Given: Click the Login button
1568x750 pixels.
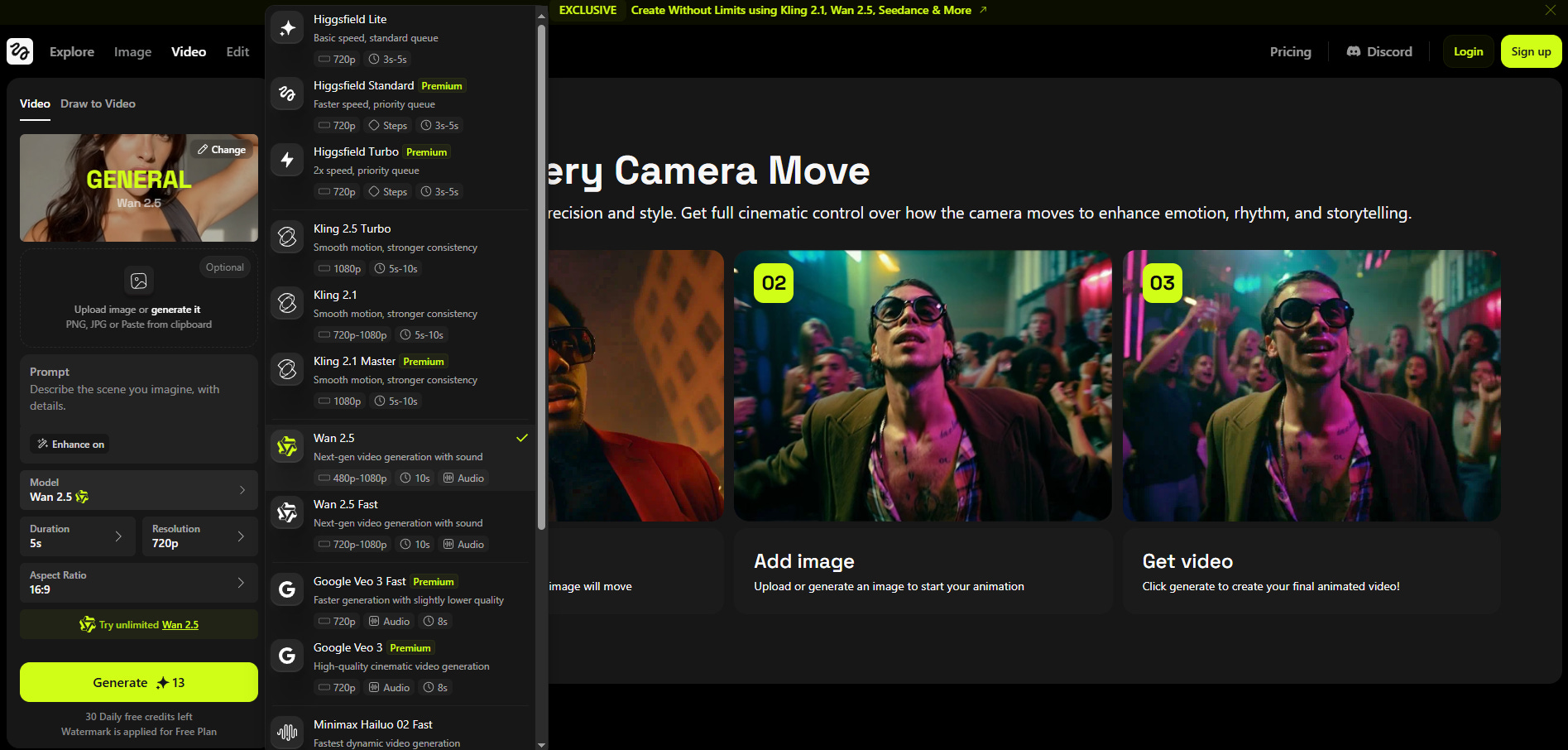Looking at the screenshot, I should pyautogui.click(x=1468, y=51).
